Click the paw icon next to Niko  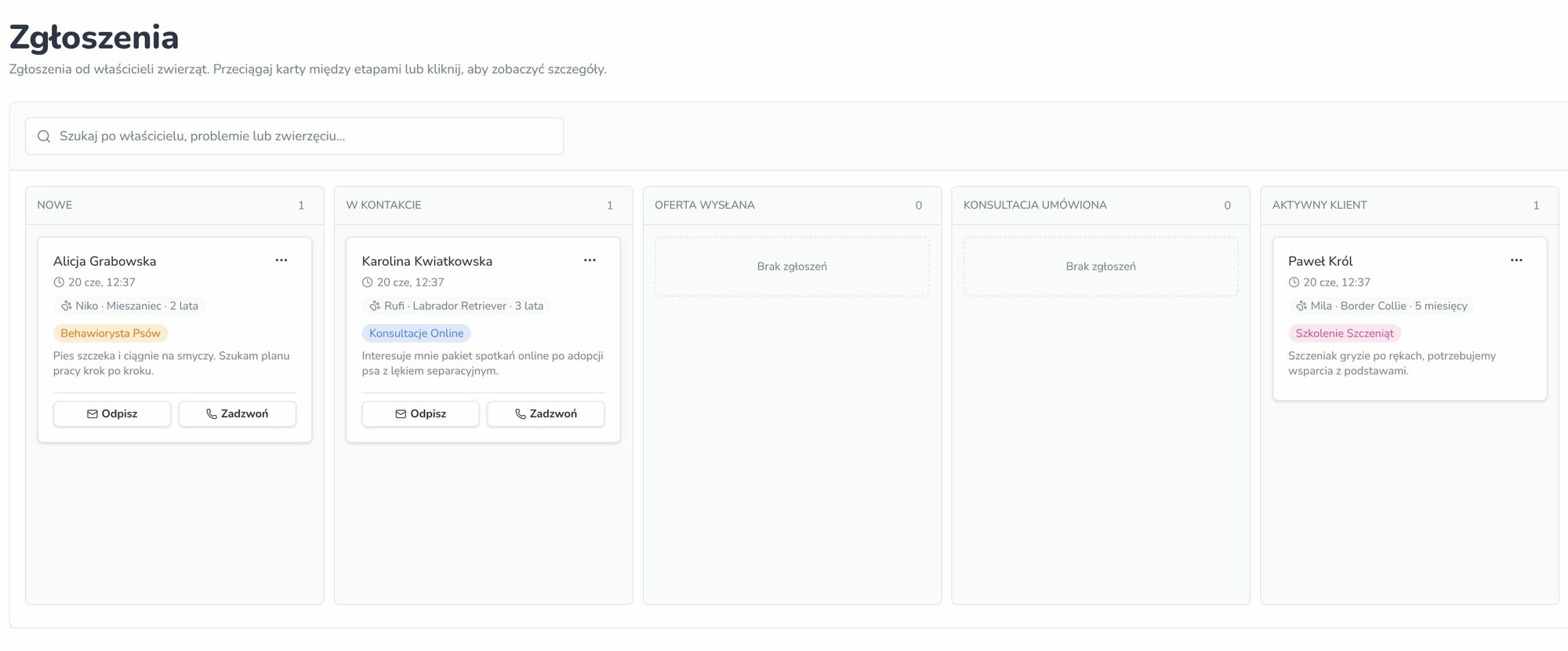coord(67,306)
